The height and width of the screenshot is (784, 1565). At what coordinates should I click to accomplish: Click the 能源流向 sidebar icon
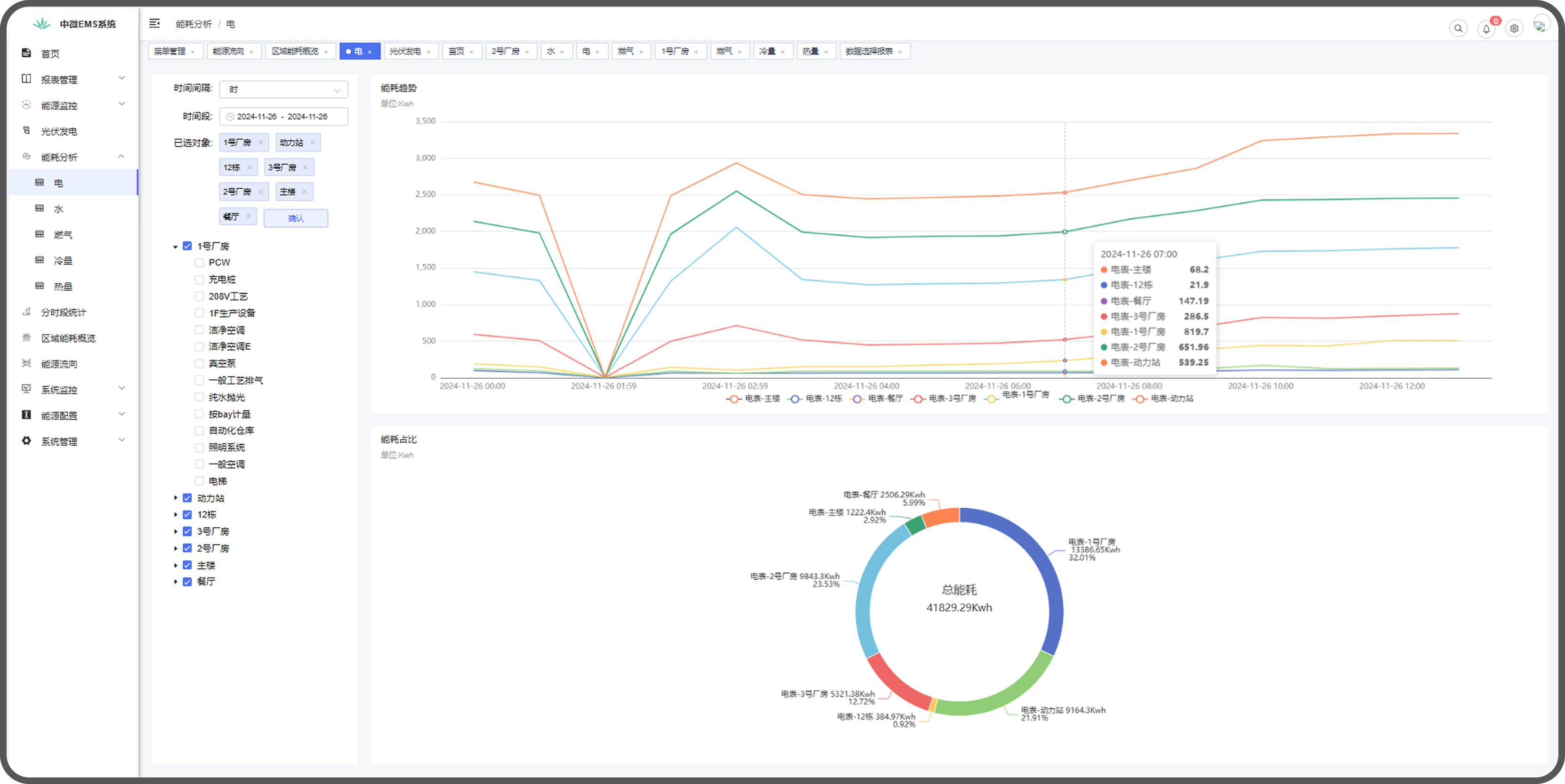[26, 364]
